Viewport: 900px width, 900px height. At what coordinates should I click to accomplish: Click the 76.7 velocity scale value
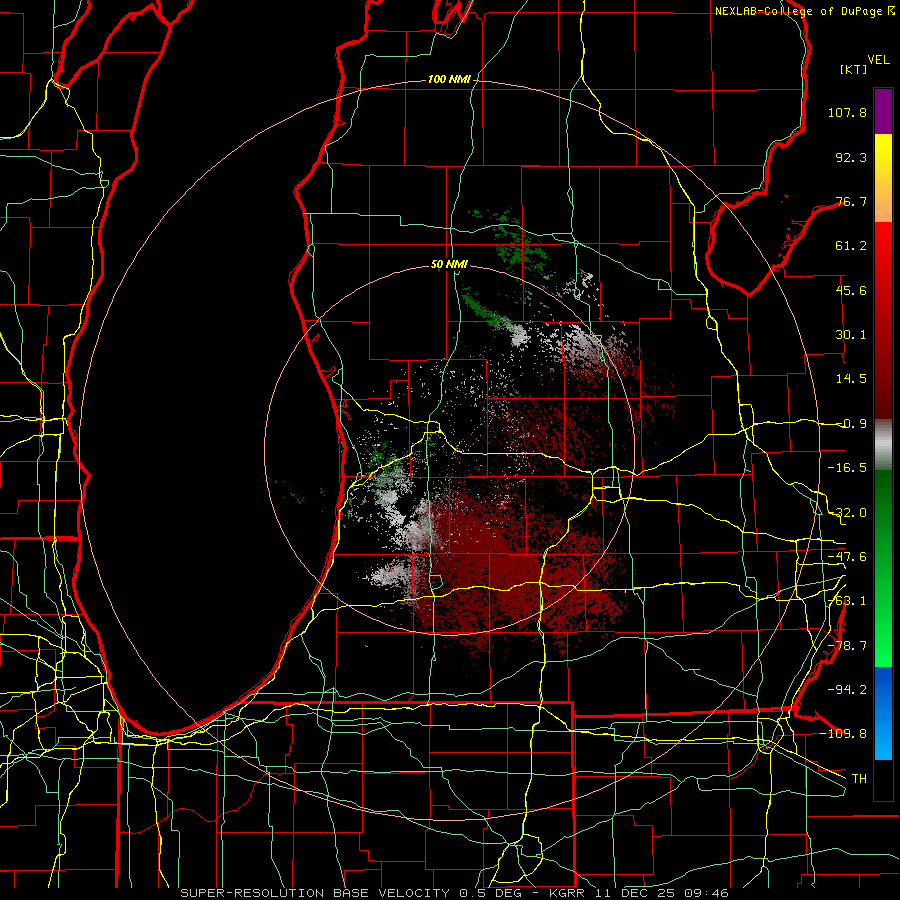[x=851, y=201]
